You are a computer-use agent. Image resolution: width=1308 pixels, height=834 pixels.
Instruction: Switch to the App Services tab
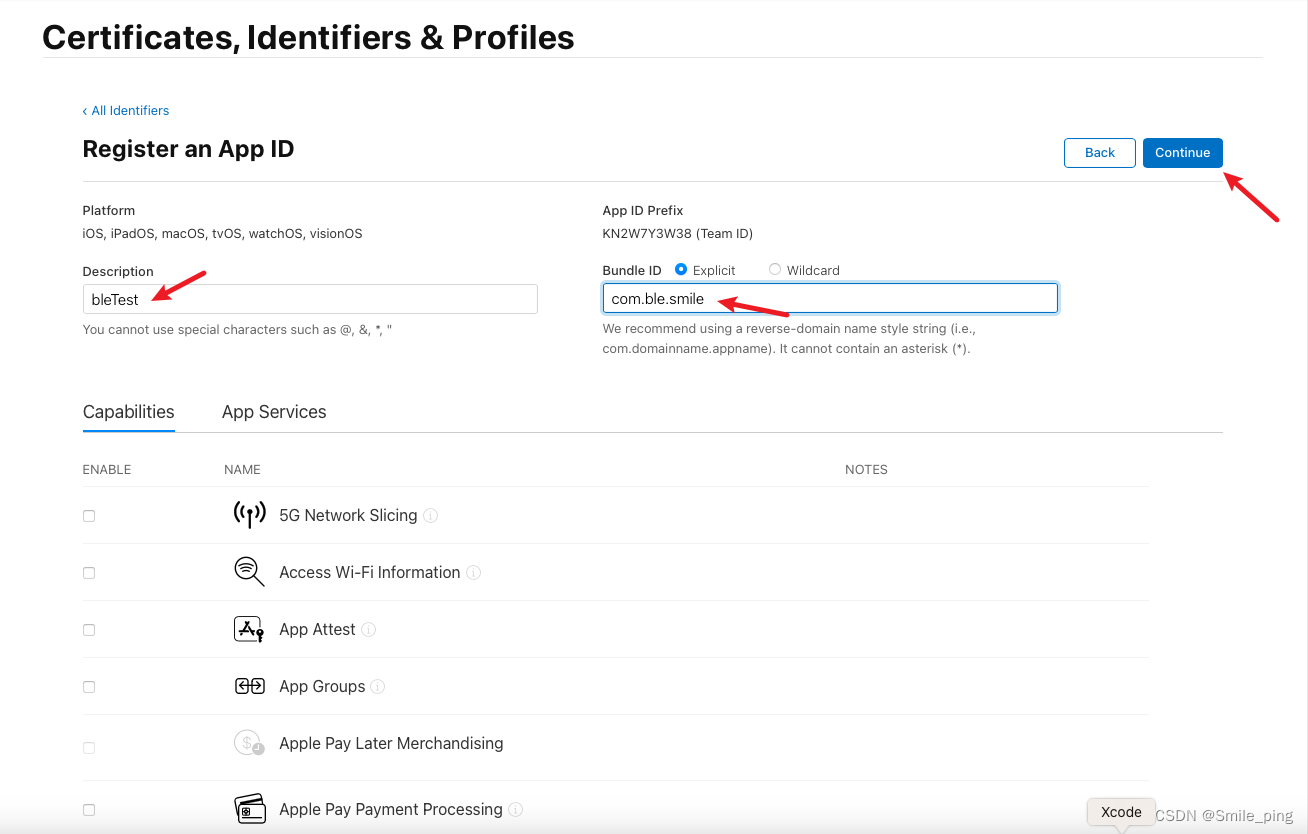274,412
